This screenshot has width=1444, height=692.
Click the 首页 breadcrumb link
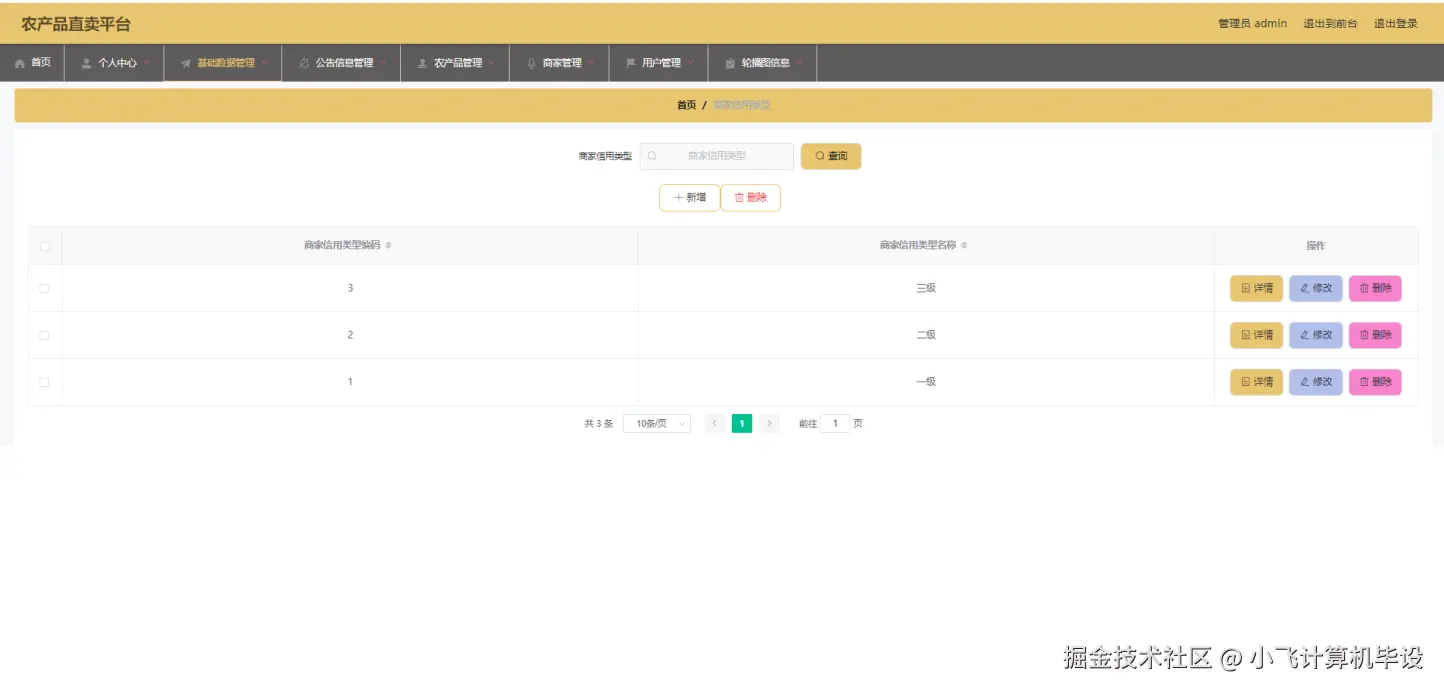[x=686, y=105]
